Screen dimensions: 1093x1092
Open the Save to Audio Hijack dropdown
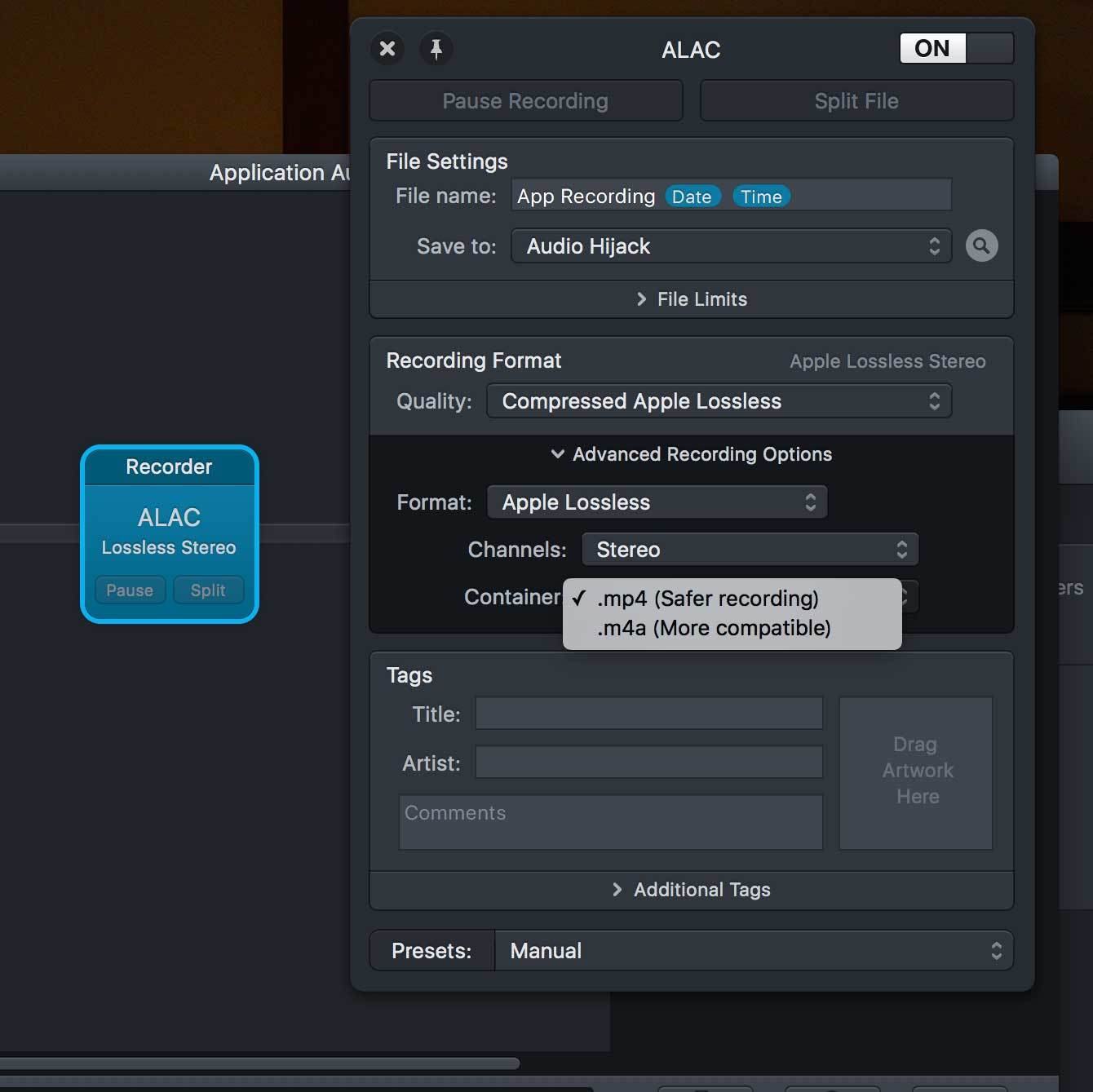(731, 246)
